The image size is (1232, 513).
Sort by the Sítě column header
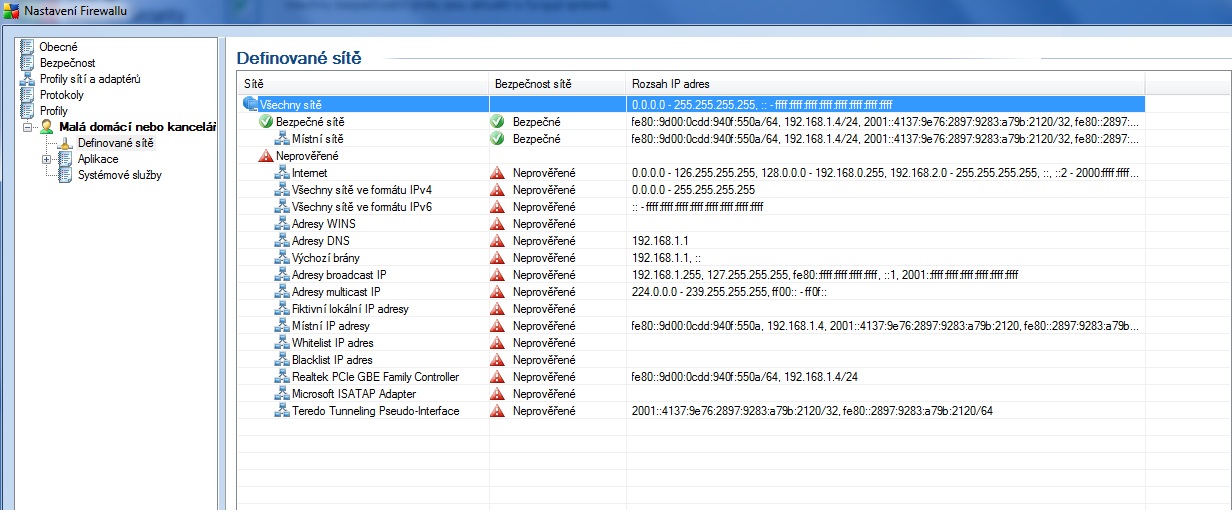pyautogui.click(x=362, y=83)
